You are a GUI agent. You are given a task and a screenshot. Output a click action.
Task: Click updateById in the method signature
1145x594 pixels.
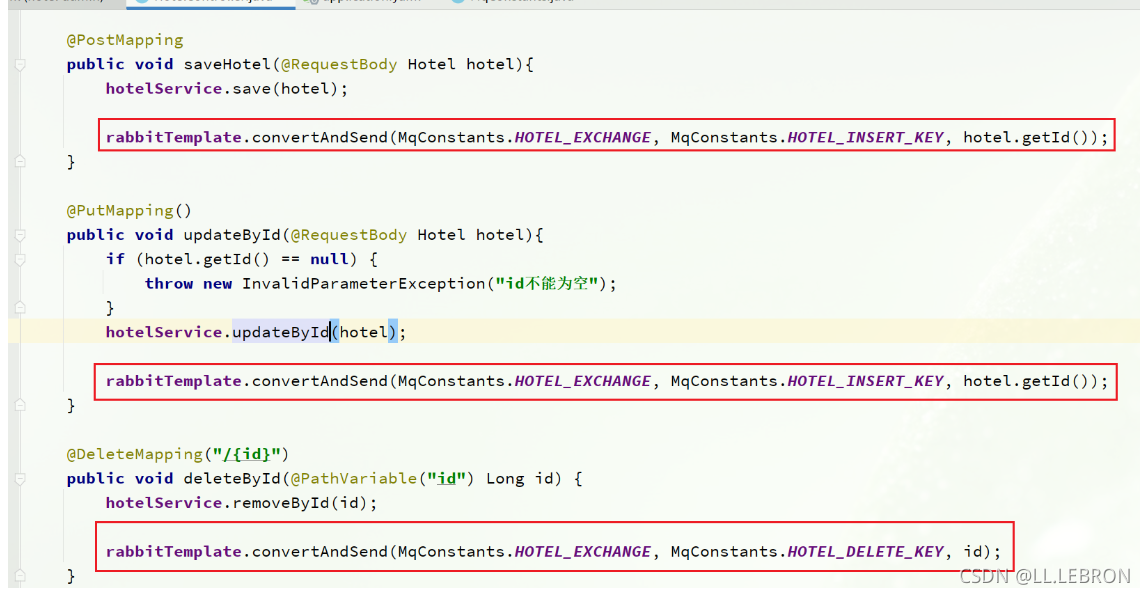(x=232, y=235)
